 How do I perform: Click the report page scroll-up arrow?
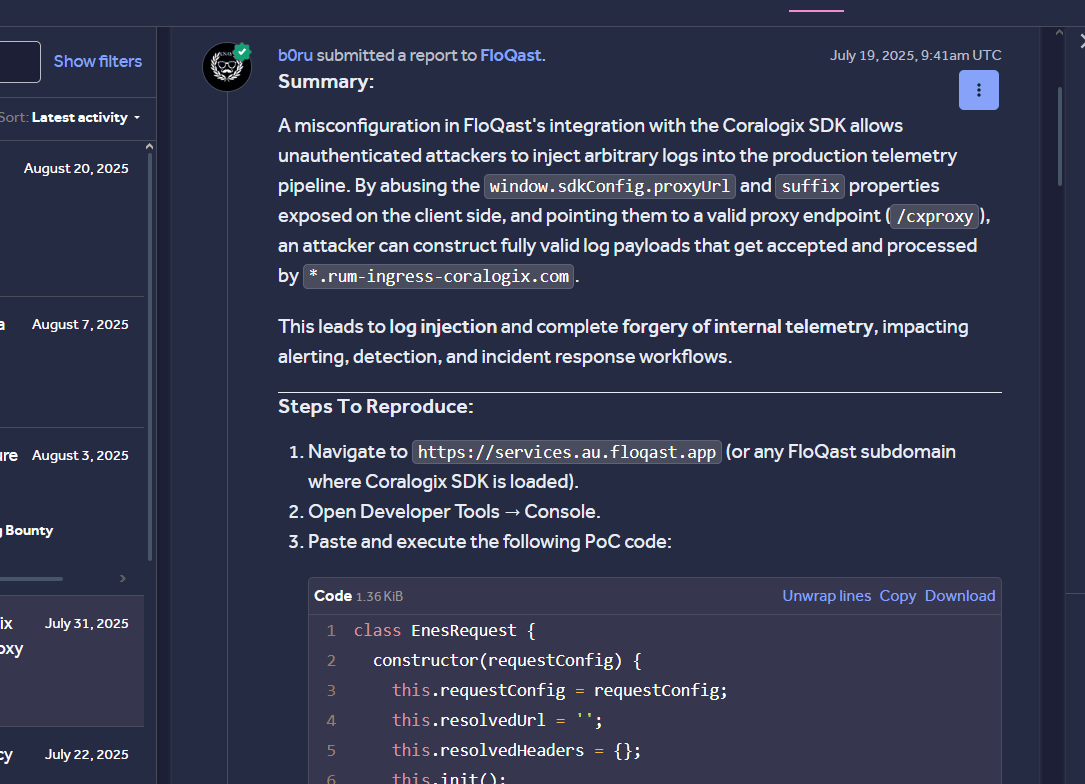[1059, 33]
